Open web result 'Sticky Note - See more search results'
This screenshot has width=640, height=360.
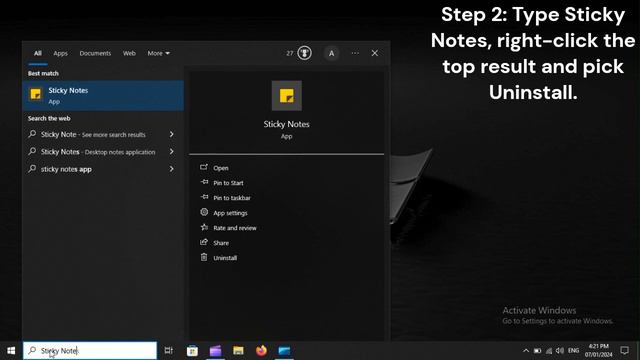[x=93, y=134]
